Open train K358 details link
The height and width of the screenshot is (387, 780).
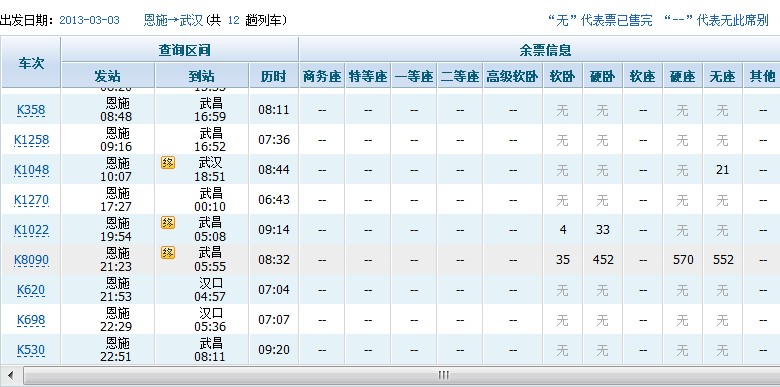(x=31, y=110)
